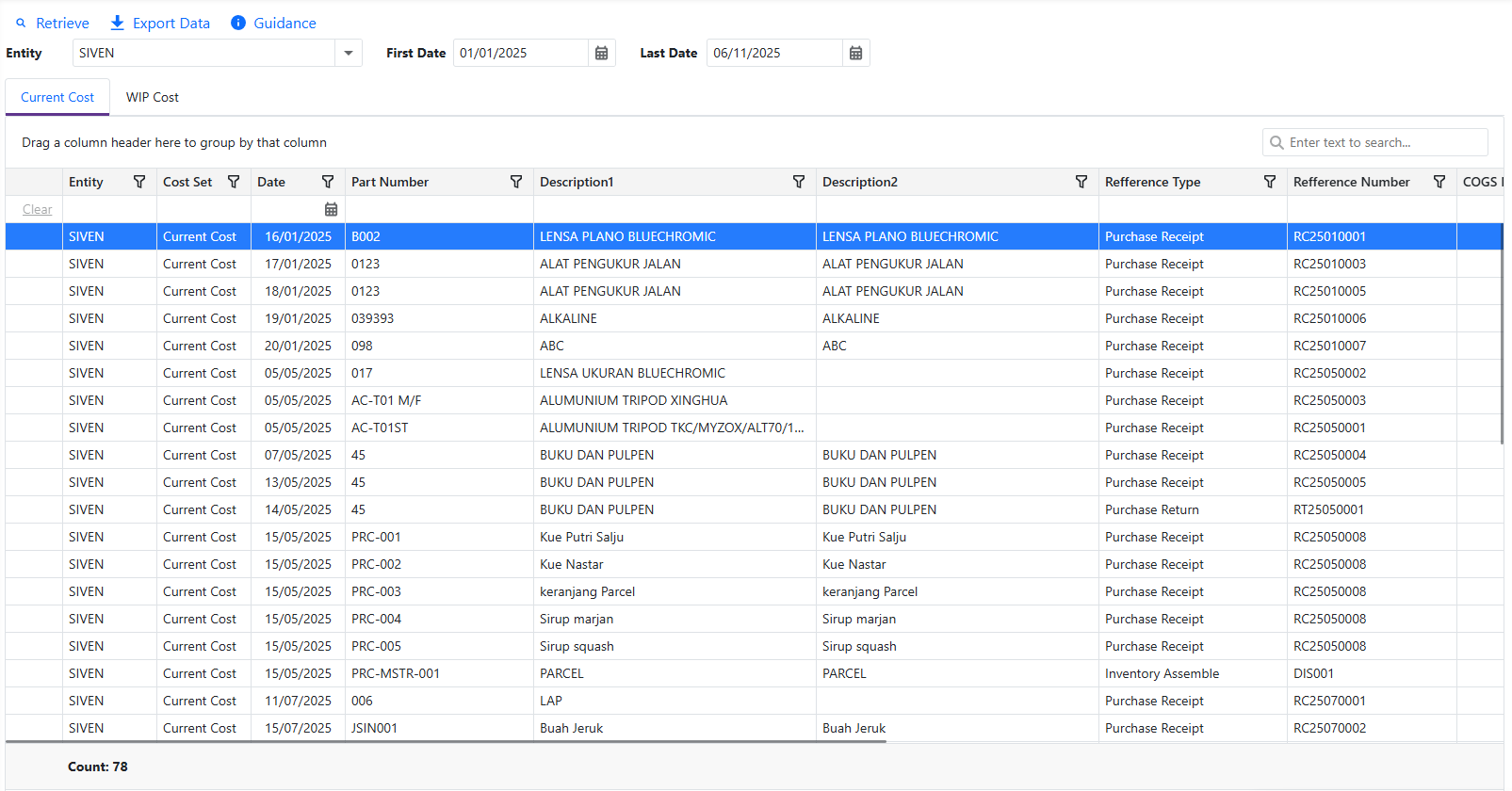This screenshot has width=1512, height=791.
Task: Click the Guidance info icon
Action: (x=238, y=23)
